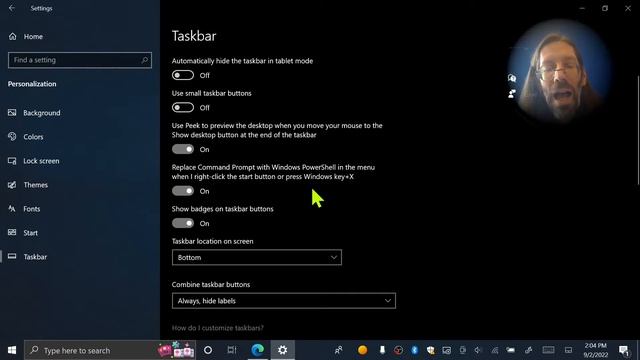Image resolution: width=640 pixels, height=360 pixels.
Task: Click the Settings gear on taskbar
Action: click(282, 350)
